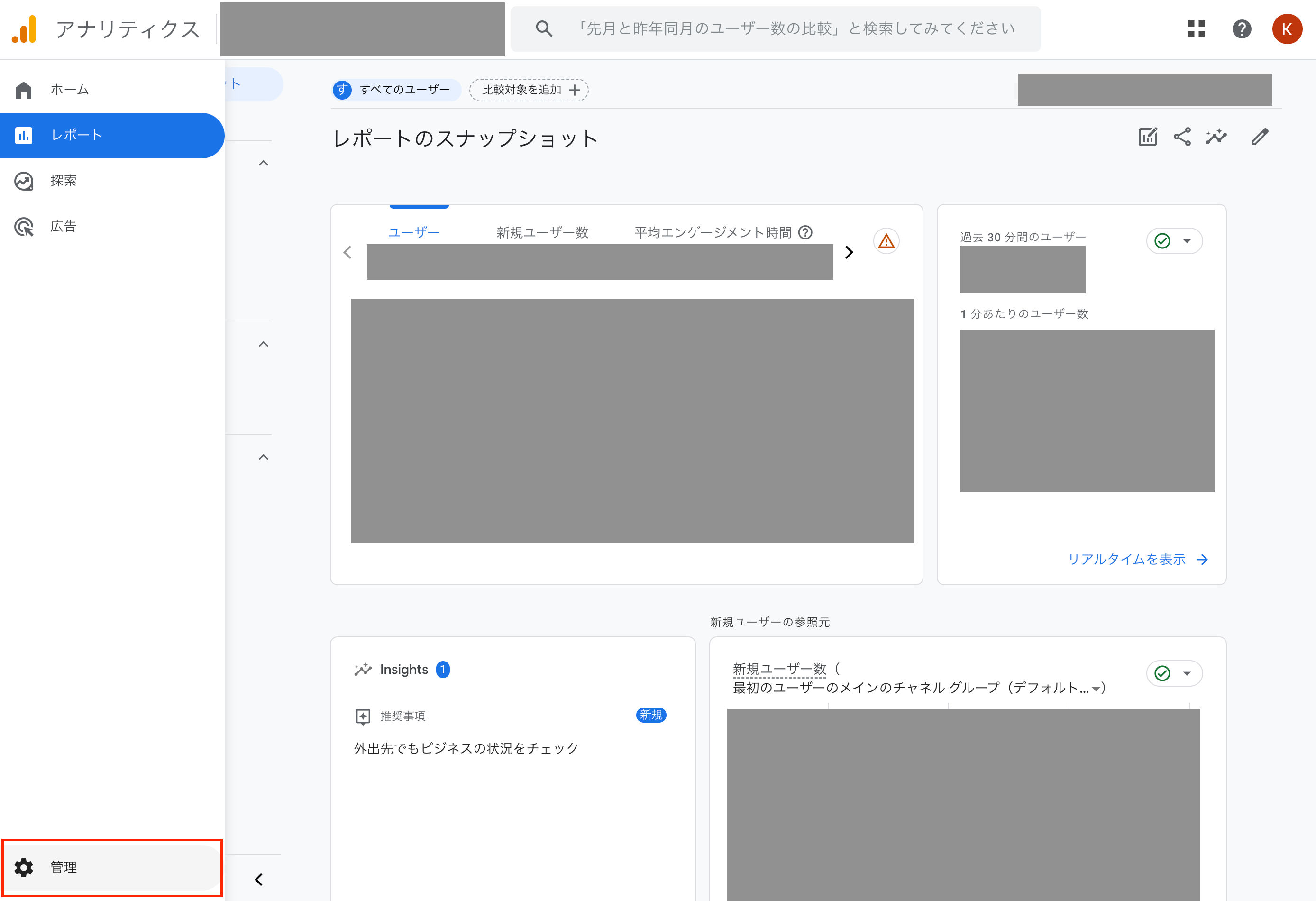Click the ホーム house icon

pyautogui.click(x=24, y=90)
